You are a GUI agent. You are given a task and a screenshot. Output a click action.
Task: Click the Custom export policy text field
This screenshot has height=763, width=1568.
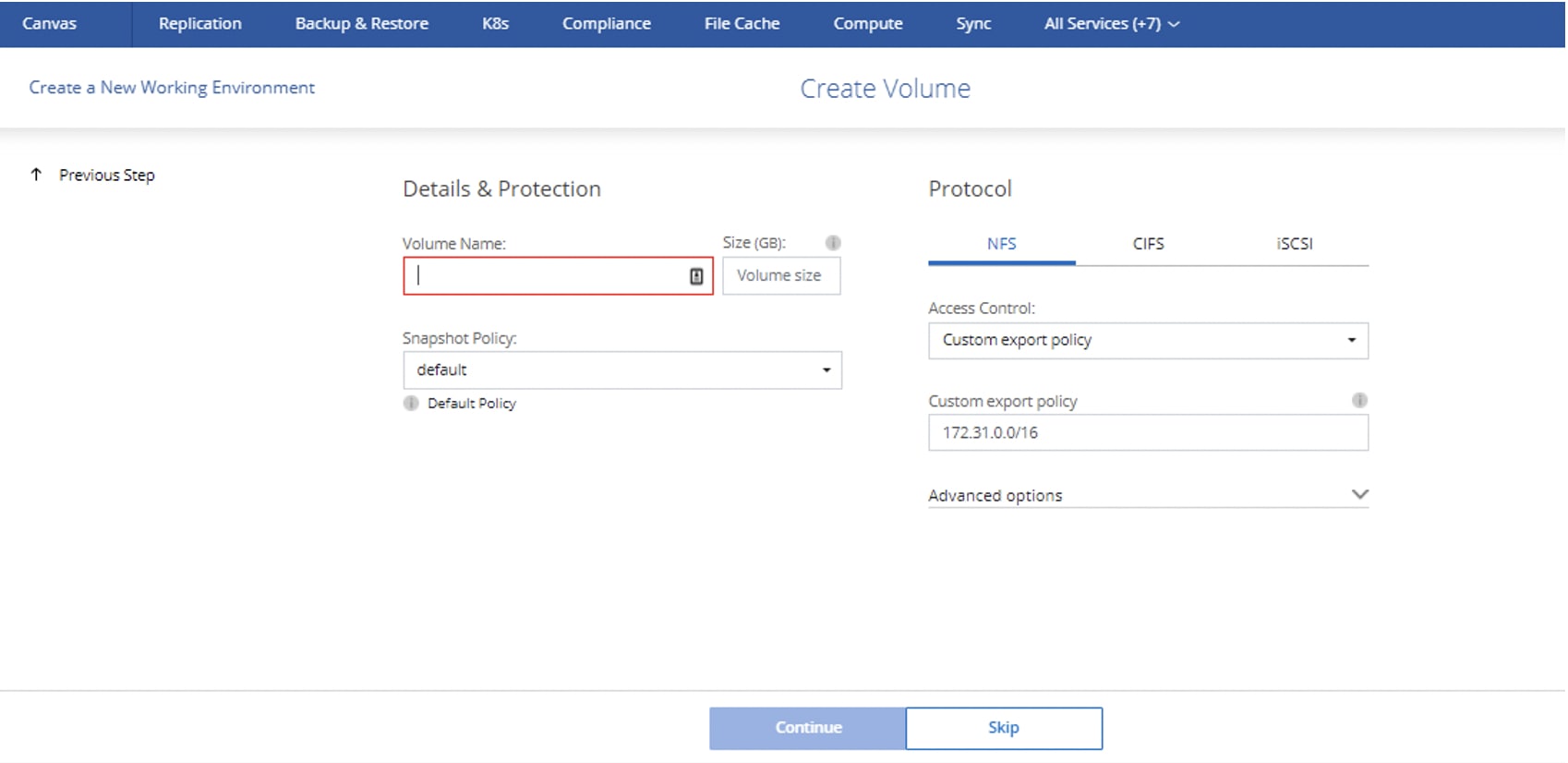pyautogui.click(x=1147, y=433)
